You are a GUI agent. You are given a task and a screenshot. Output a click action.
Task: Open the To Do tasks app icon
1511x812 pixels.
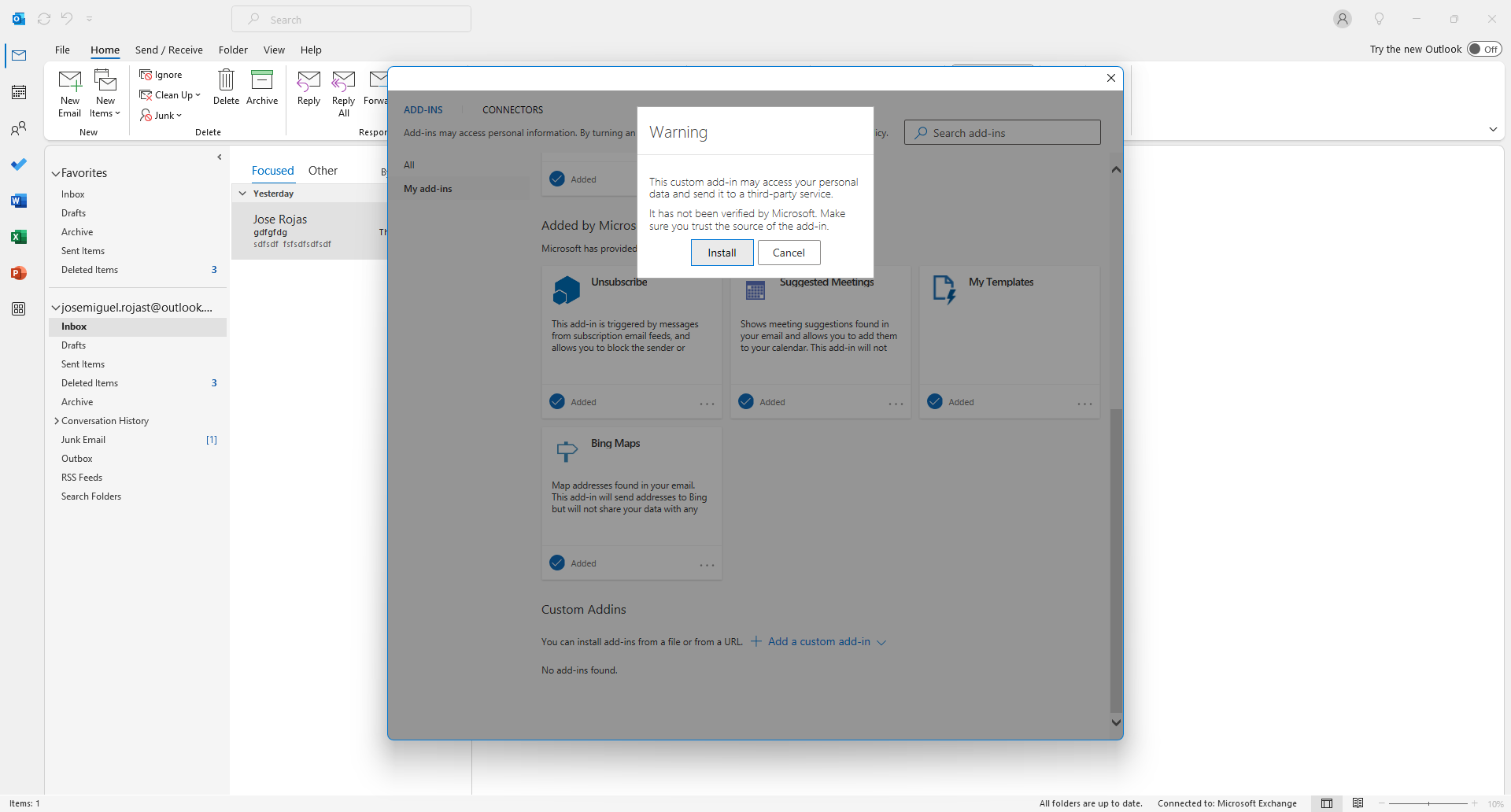click(19, 164)
